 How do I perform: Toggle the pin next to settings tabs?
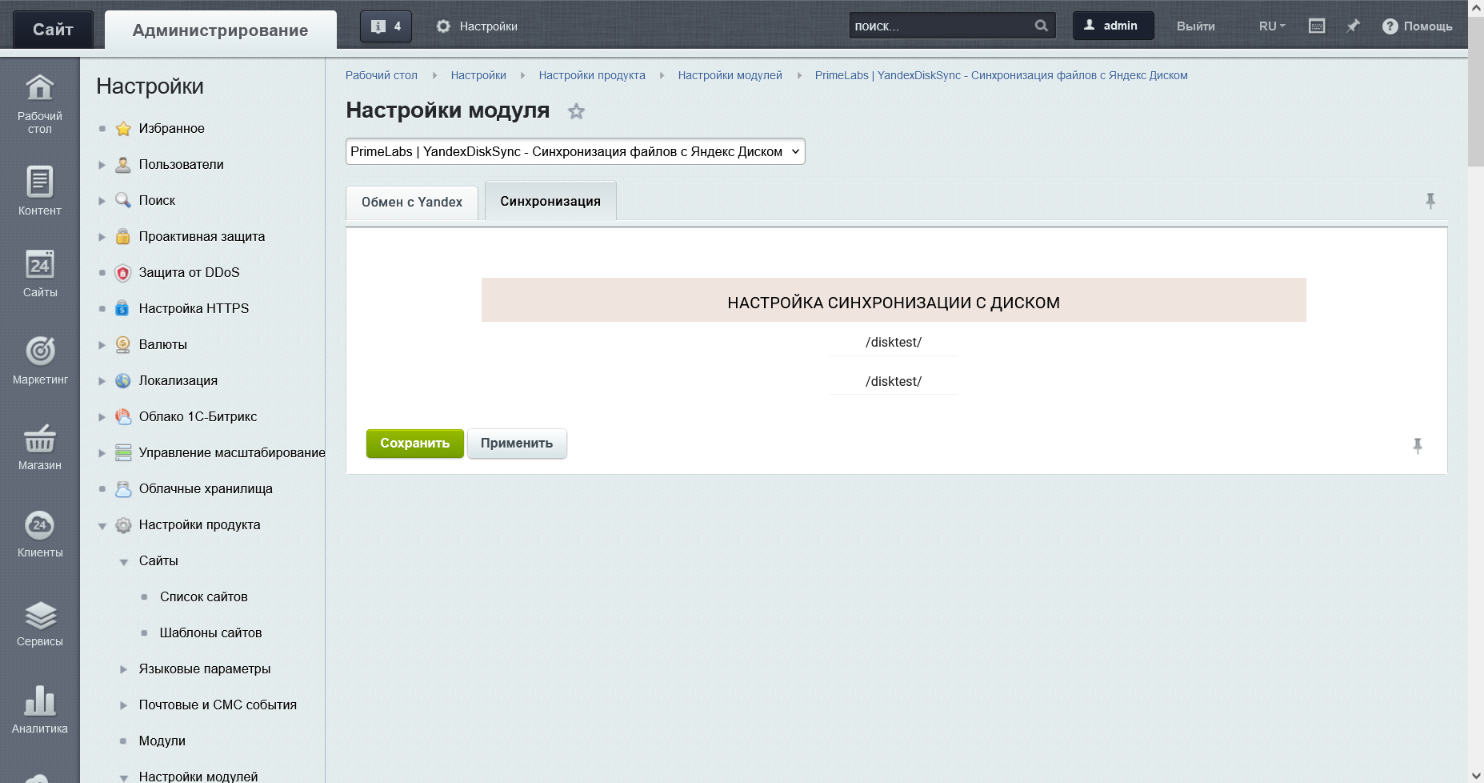click(1430, 201)
